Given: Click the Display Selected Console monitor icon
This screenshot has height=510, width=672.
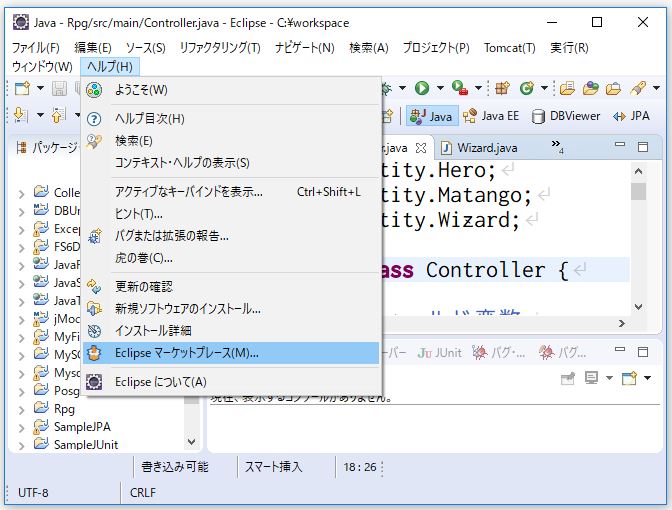Looking at the screenshot, I should pos(591,378).
